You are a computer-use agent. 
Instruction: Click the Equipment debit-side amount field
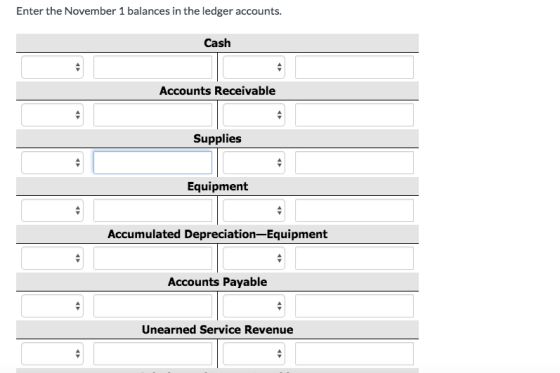point(152,210)
